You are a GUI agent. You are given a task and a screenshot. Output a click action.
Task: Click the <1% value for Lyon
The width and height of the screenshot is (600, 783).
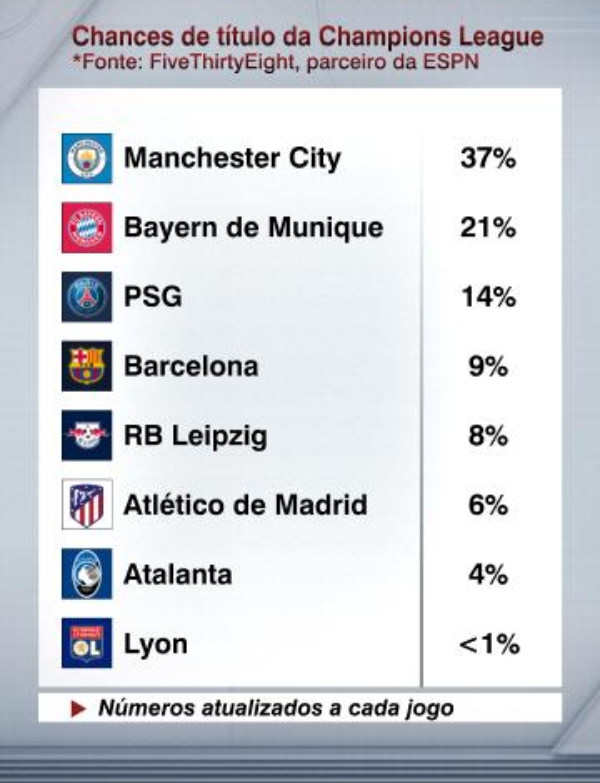[489, 644]
